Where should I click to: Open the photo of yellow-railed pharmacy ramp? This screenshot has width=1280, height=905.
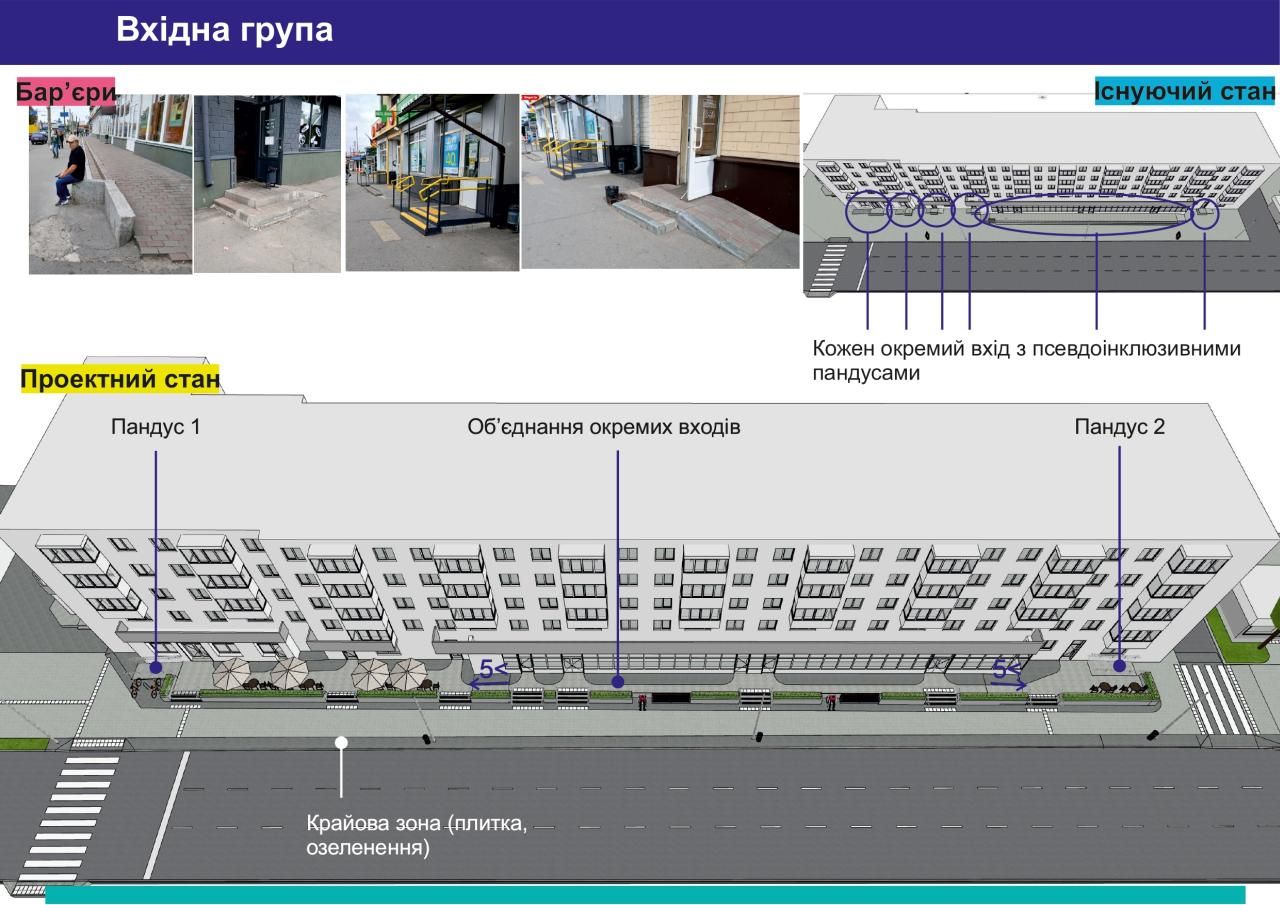click(432, 182)
